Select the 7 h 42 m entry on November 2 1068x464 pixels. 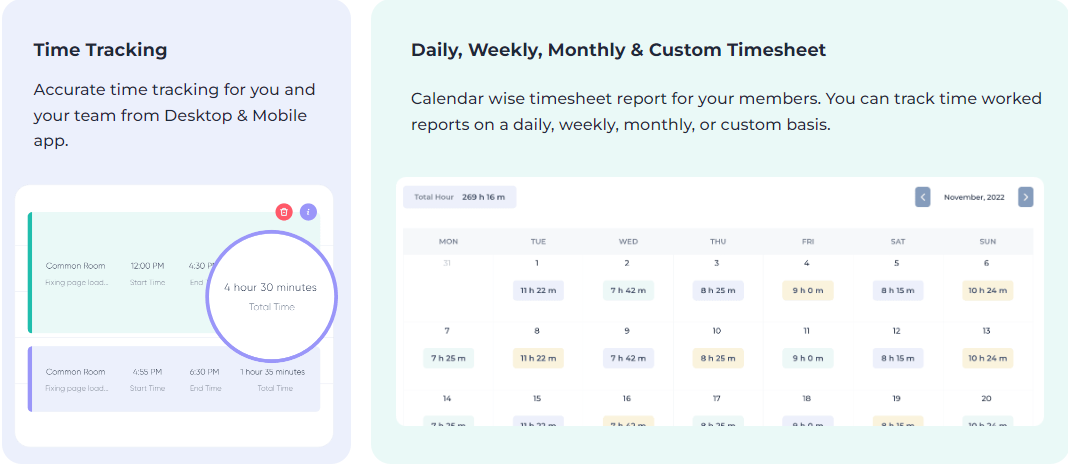pyautogui.click(x=627, y=290)
